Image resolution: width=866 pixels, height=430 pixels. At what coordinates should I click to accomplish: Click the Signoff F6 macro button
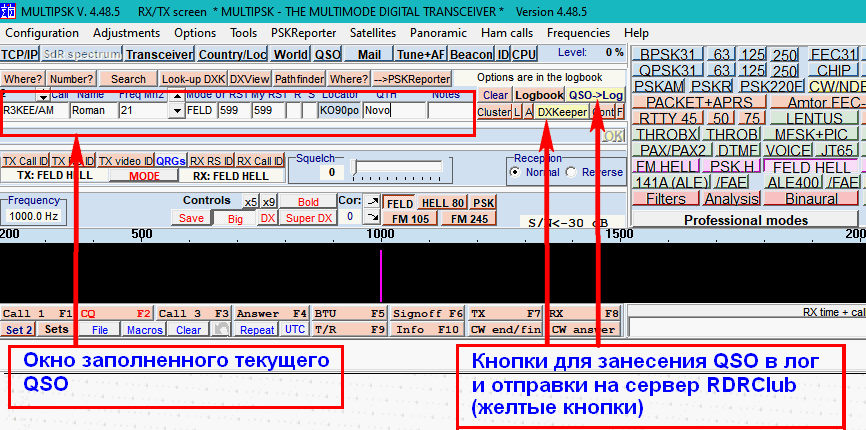point(427,313)
